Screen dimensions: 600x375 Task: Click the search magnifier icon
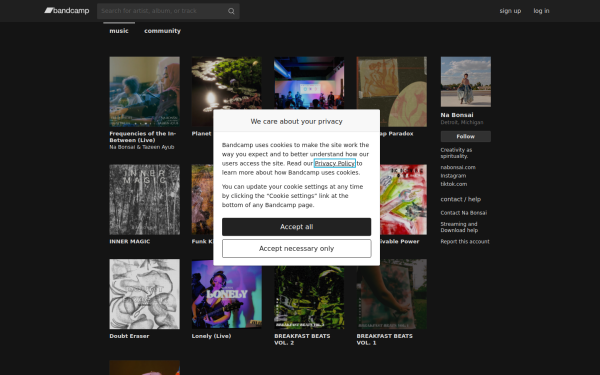[x=231, y=11]
